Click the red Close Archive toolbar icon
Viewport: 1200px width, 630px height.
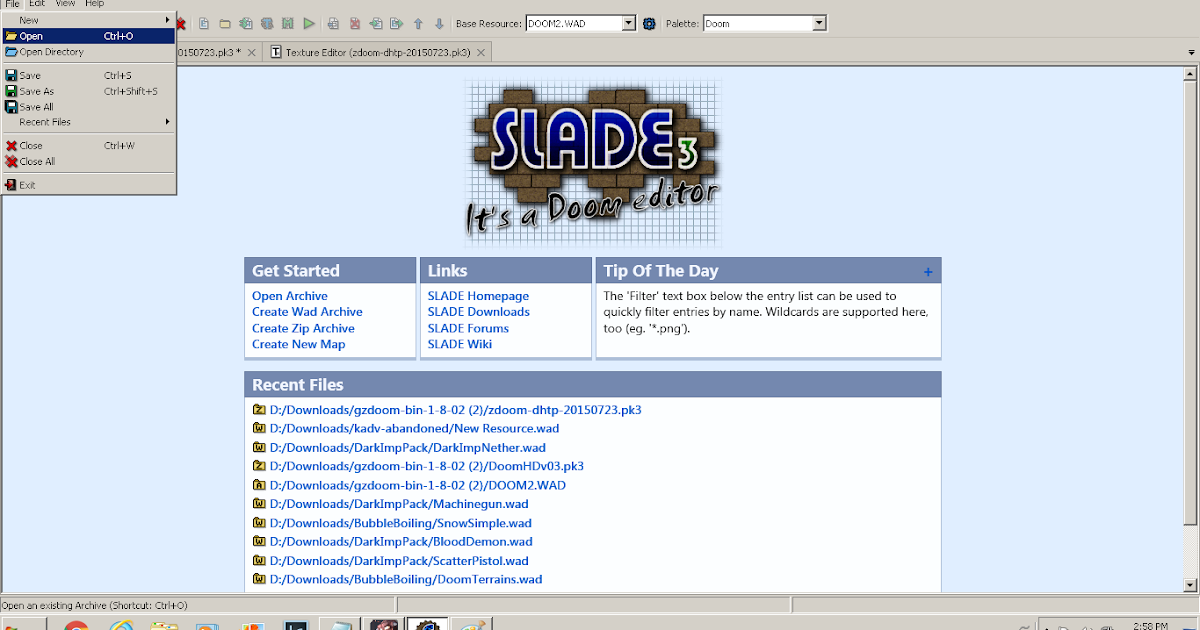click(x=180, y=23)
